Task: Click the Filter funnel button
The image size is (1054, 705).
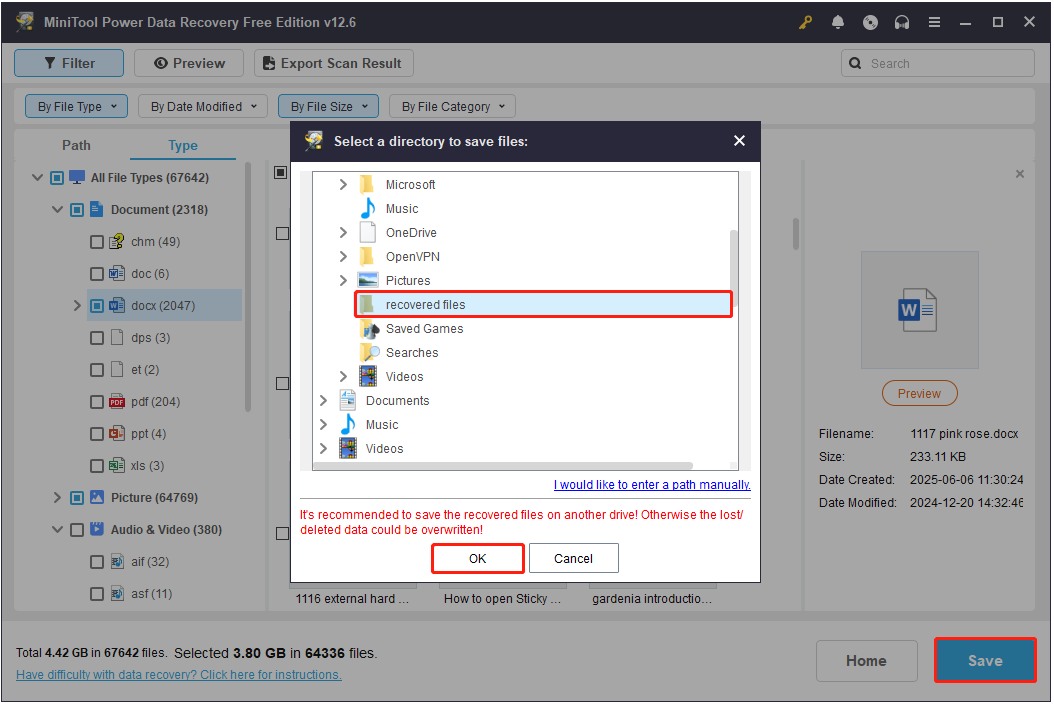Action: tap(68, 62)
